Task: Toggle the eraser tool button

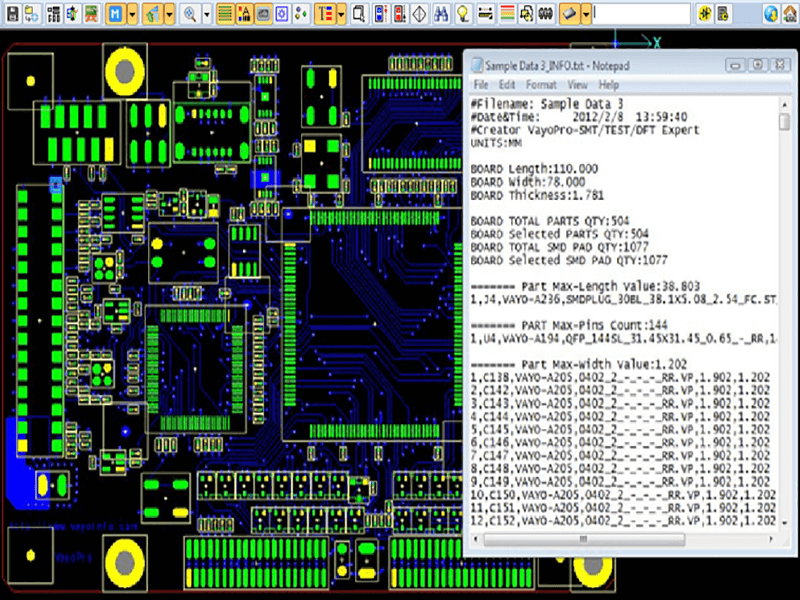Action: point(568,14)
